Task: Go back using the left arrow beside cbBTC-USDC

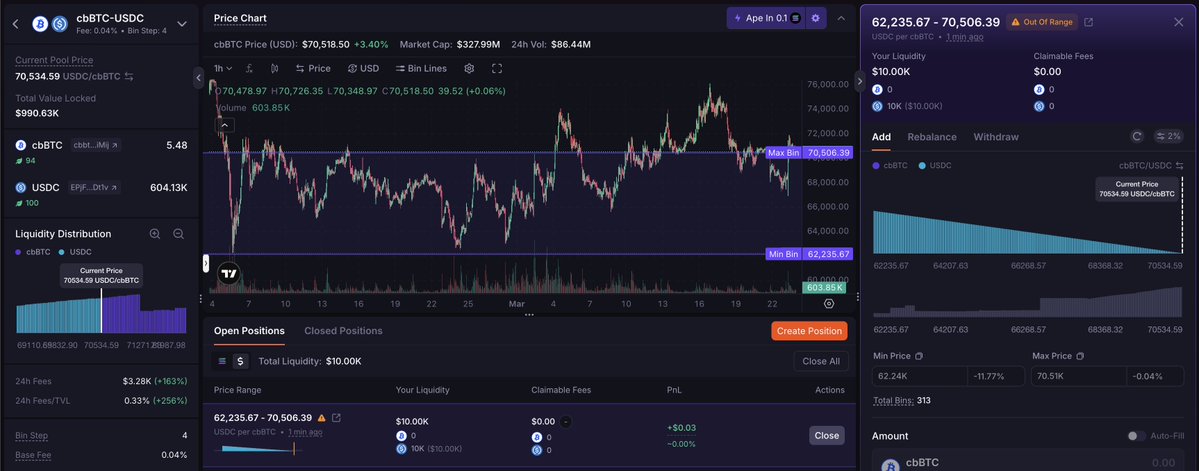Action: (x=15, y=24)
